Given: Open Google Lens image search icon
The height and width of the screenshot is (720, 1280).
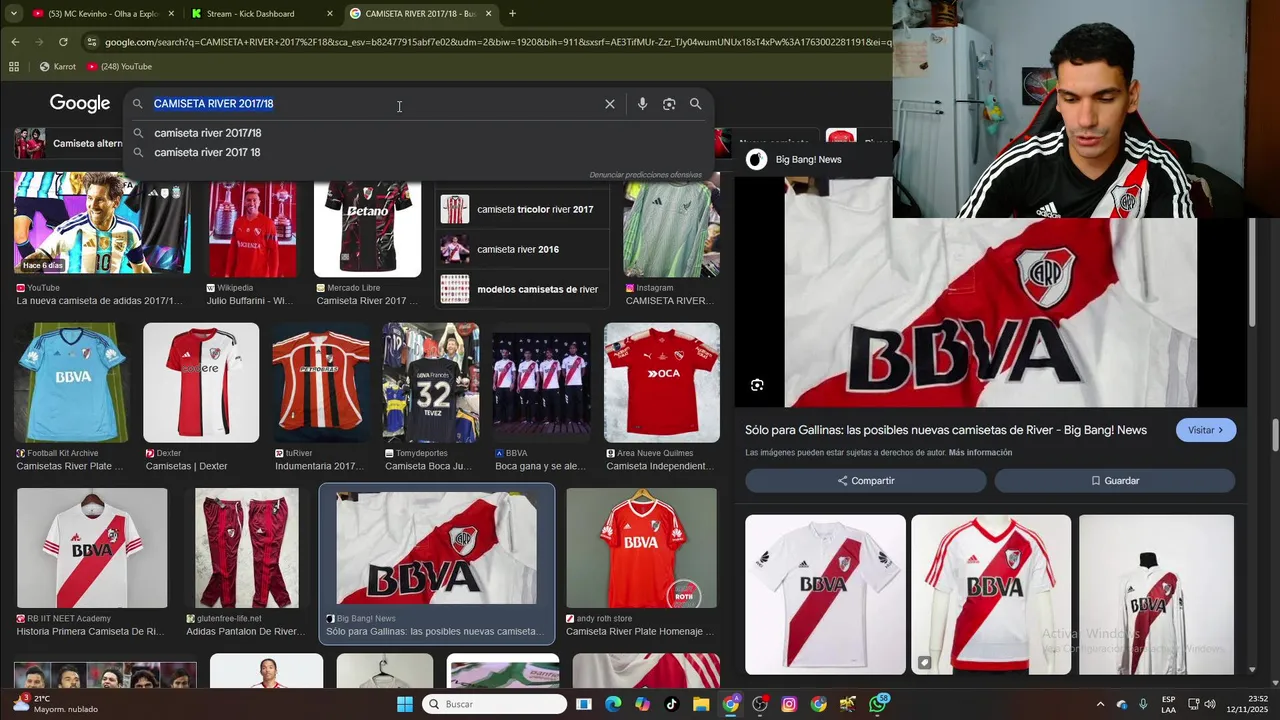Looking at the screenshot, I should coord(669,104).
